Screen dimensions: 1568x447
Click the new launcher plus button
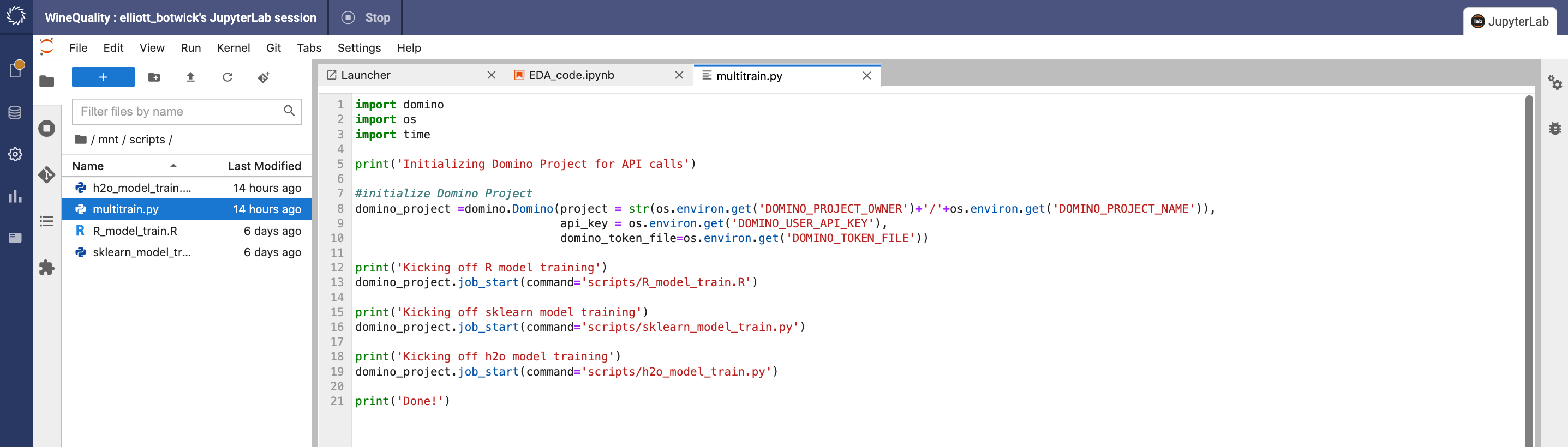pyautogui.click(x=103, y=77)
